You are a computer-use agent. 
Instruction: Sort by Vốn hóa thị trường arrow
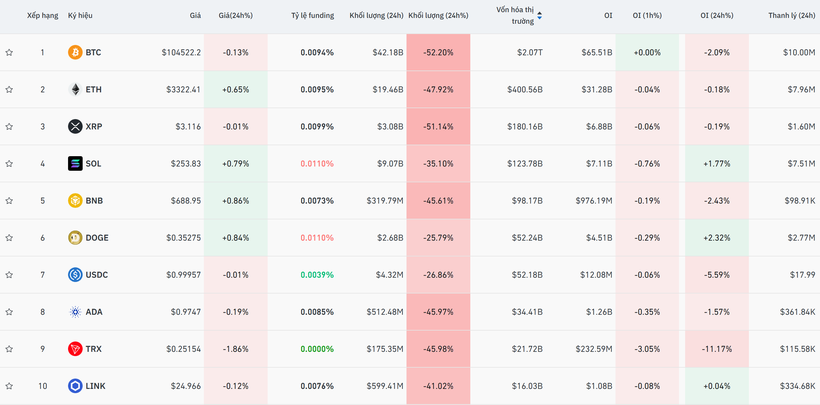coord(540,16)
